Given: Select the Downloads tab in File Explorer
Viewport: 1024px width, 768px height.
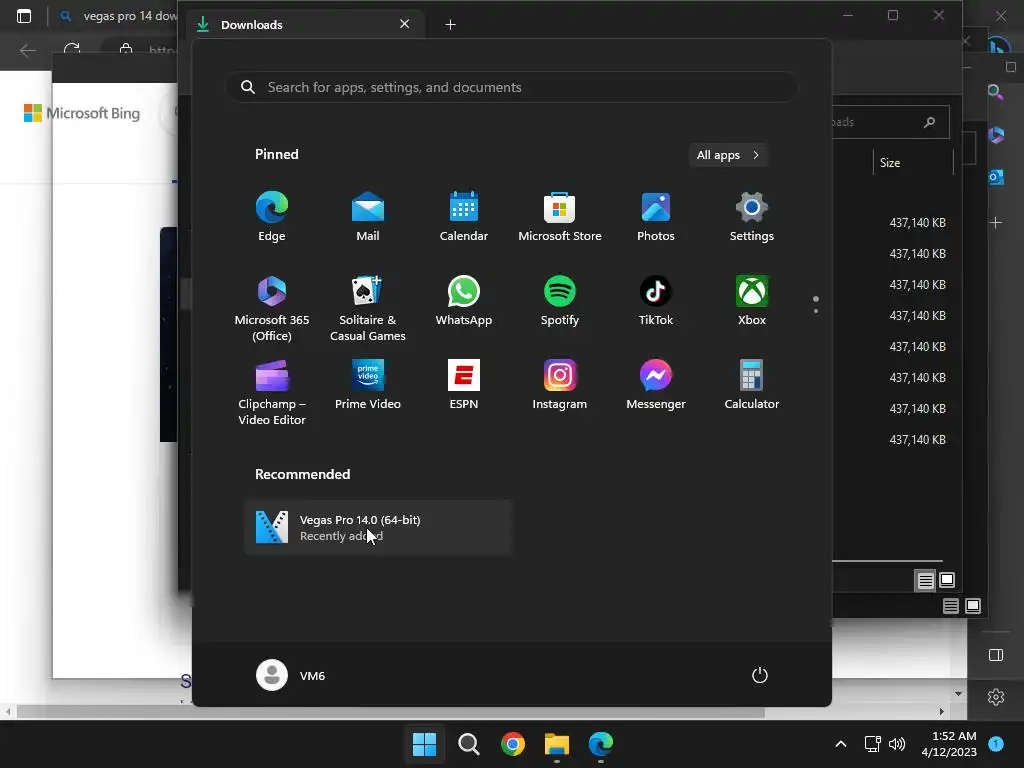Looking at the screenshot, I should click(x=307, y=25).
